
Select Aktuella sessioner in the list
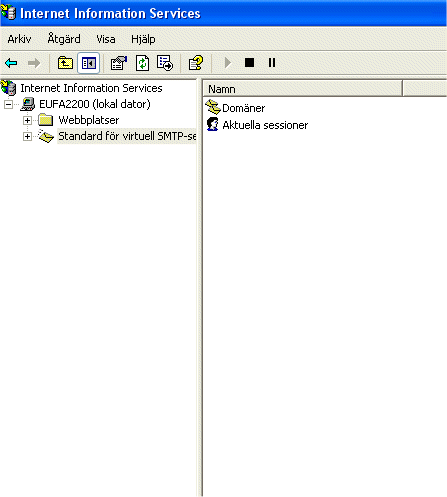pos(265,125)
